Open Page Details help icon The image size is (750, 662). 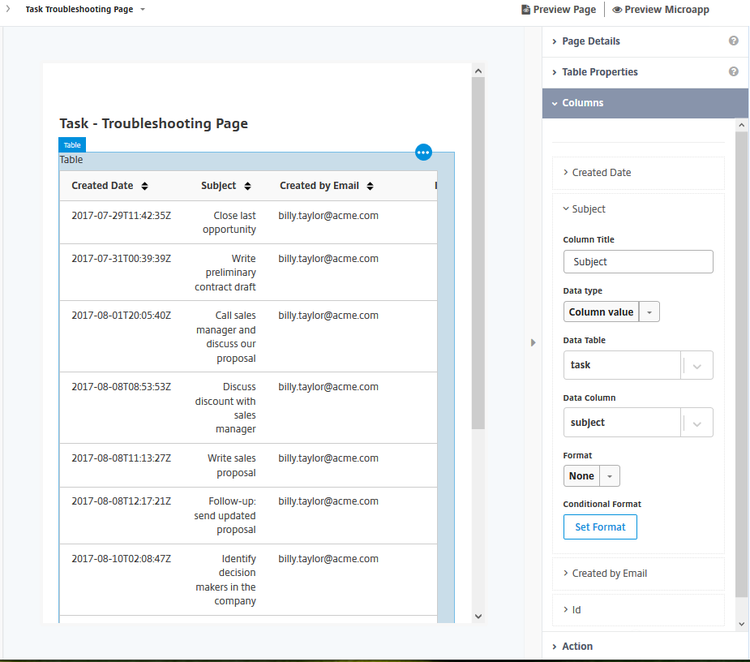733,41
